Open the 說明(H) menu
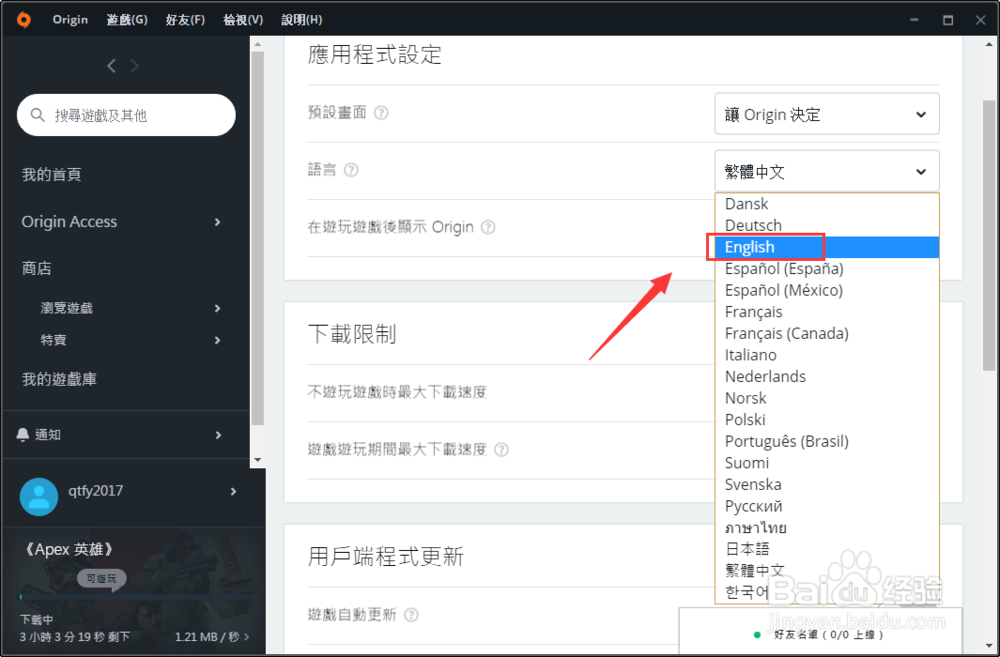1000x657 pixels. tap(302, 20)
